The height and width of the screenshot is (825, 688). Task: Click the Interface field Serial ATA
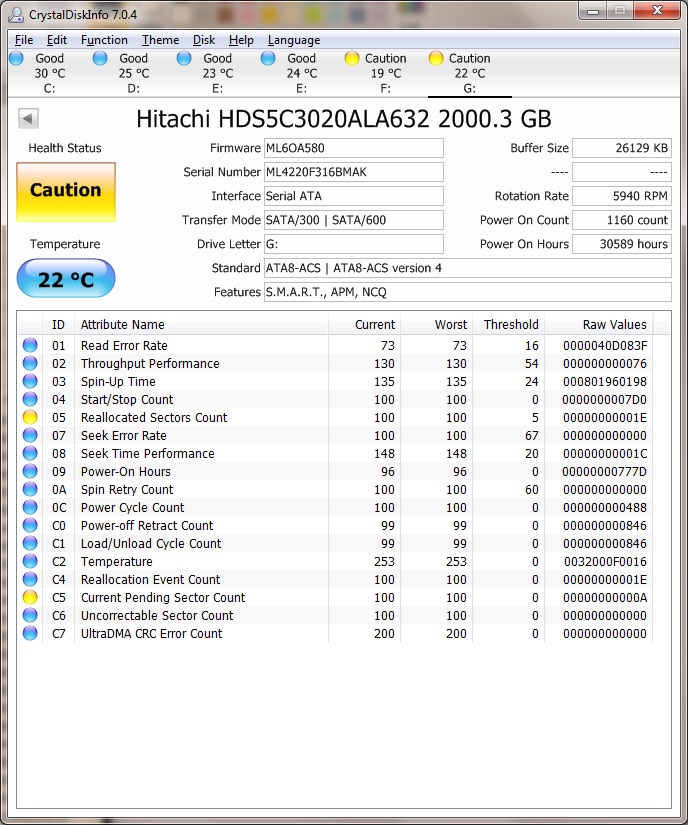pos(353,196)
